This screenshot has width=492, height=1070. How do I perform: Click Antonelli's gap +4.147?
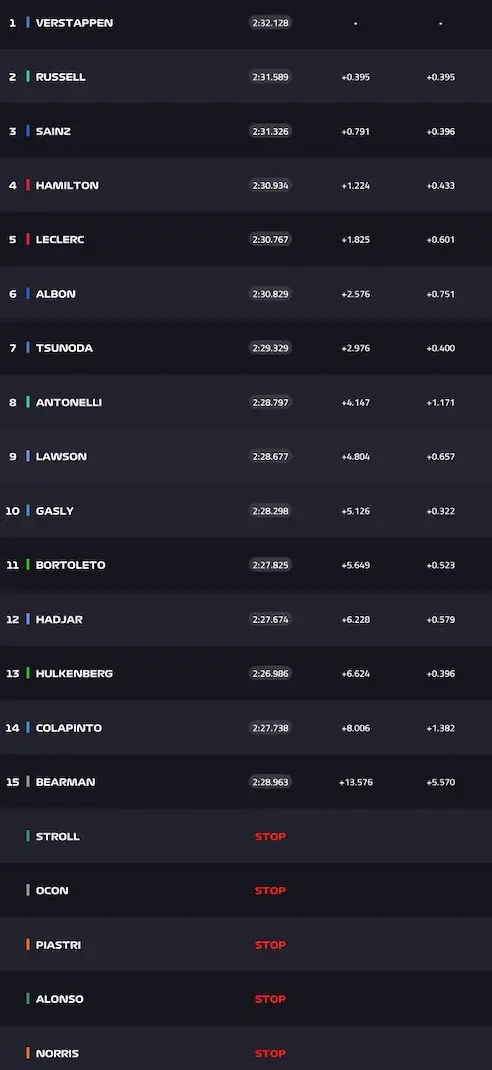(356, 403)
